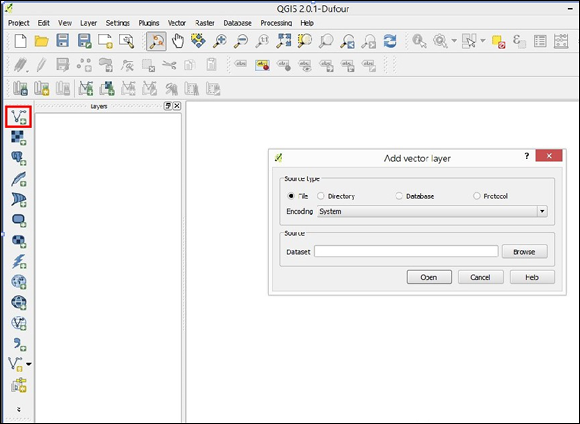Screen dimensions: 580x424
Task: Open the Attribute Table icon
Action: (540, 41)
